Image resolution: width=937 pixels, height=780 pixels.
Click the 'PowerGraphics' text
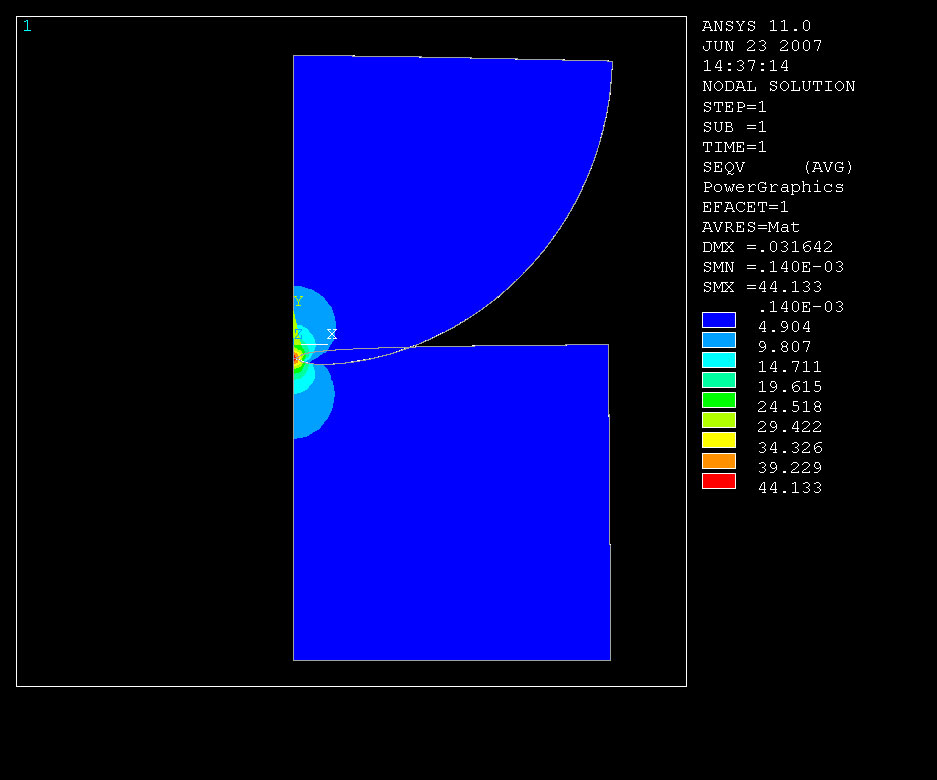pyautogui.click(x=773, y=187)
